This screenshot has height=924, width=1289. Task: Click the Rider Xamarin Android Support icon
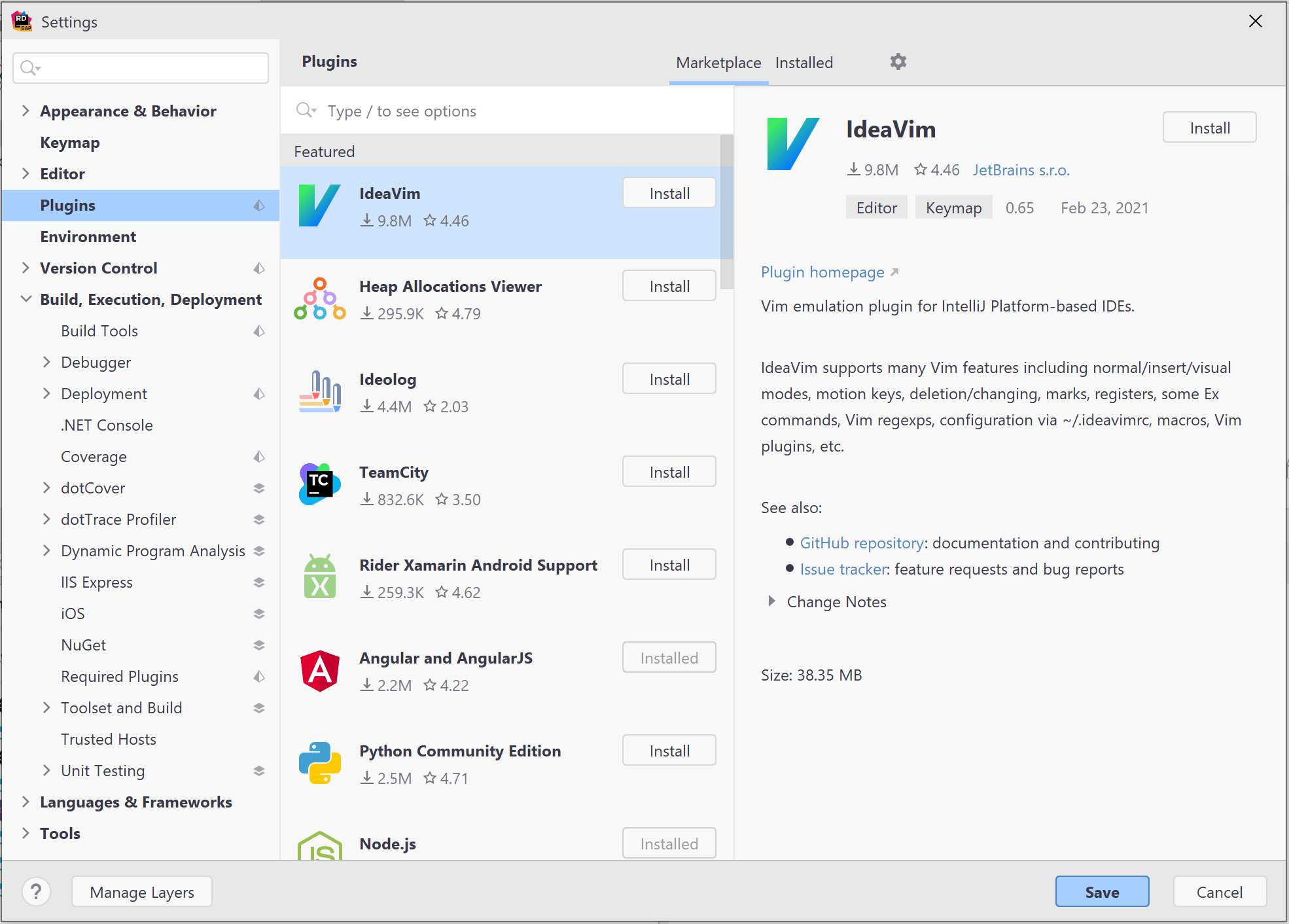coord(319,577)
